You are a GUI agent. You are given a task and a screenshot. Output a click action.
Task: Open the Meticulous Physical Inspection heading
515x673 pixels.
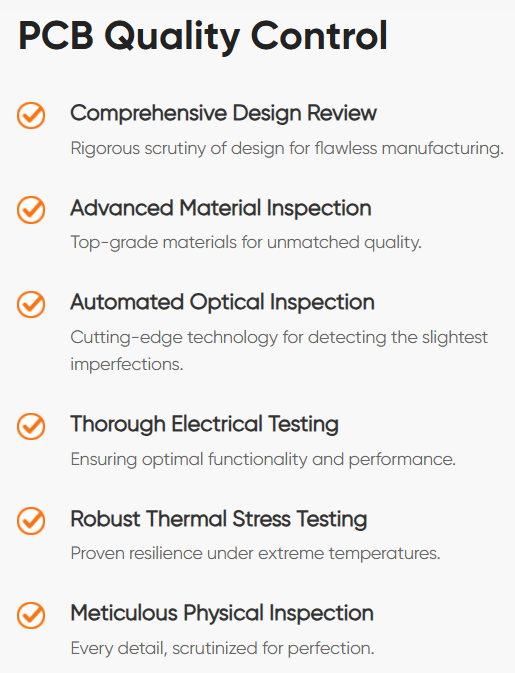click(x=222, y=613)
